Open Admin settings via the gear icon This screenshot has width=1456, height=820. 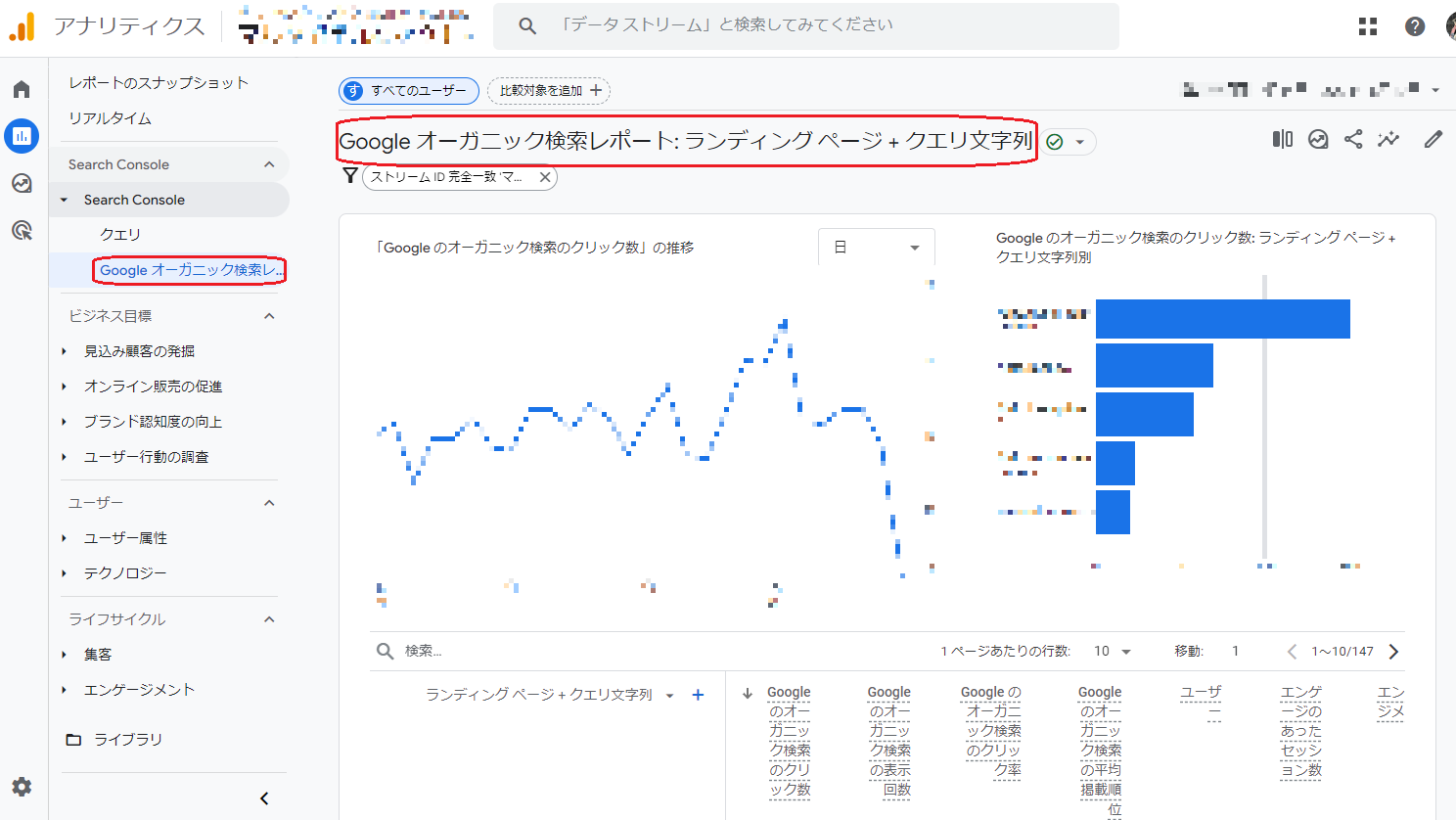[22, 787]
